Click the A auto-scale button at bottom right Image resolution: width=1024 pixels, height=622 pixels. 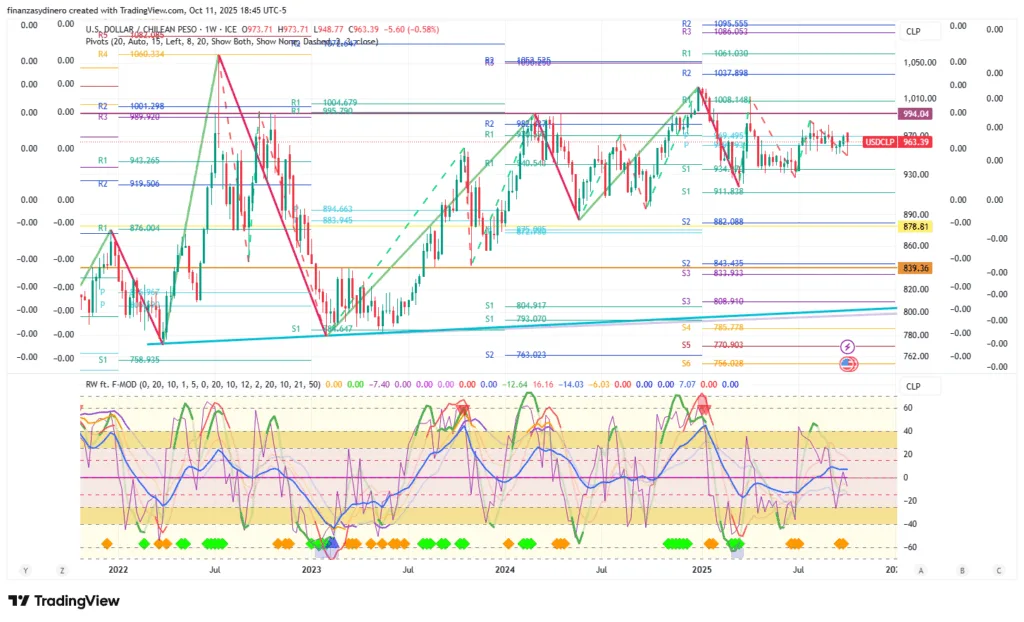click(x=920, y=570)
